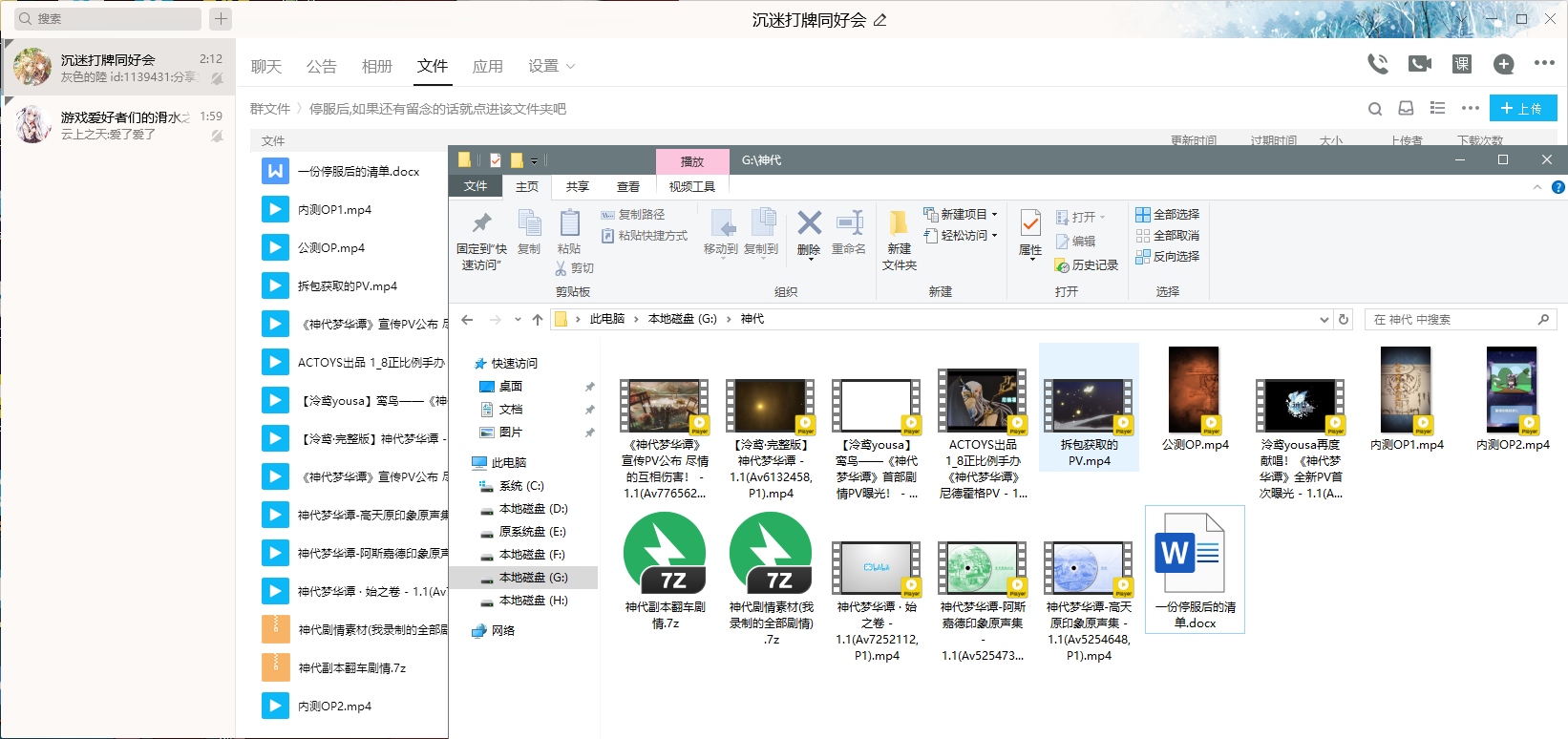
Task: Click the Group files (群文件) breadcrumb link
Action: (x=270, y=109)
